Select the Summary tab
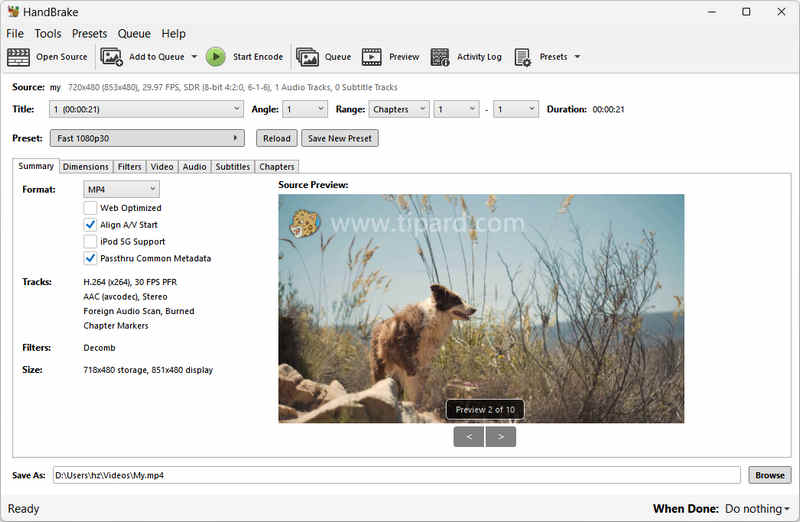The image size is (800, 522). pos(36,166)
